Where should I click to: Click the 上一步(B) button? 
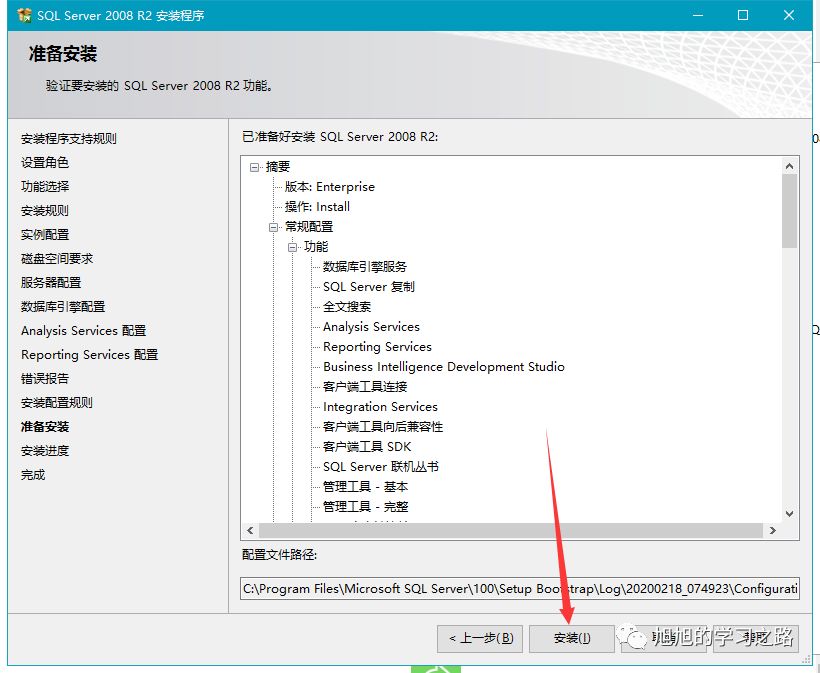478,638
